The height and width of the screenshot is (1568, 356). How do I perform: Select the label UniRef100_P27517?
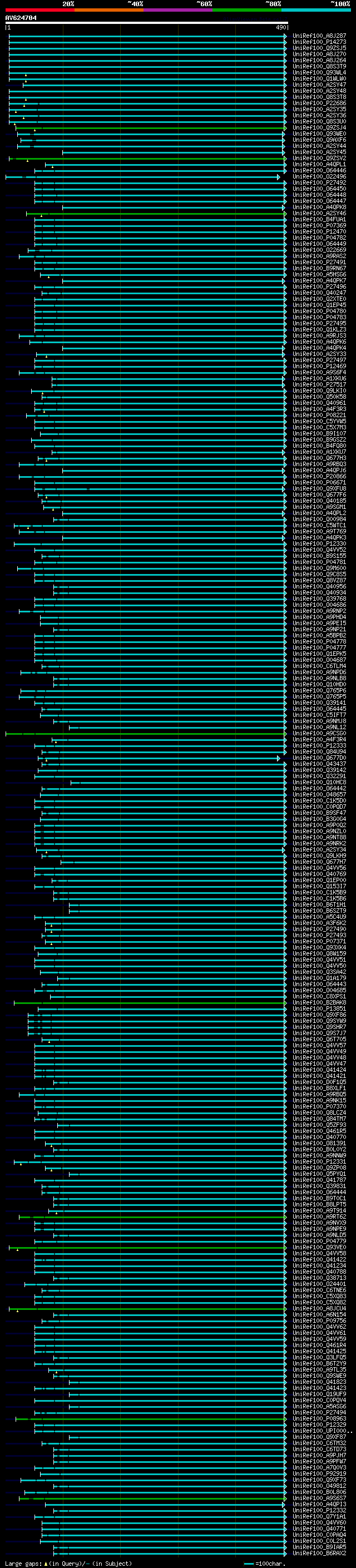[319, 385]
